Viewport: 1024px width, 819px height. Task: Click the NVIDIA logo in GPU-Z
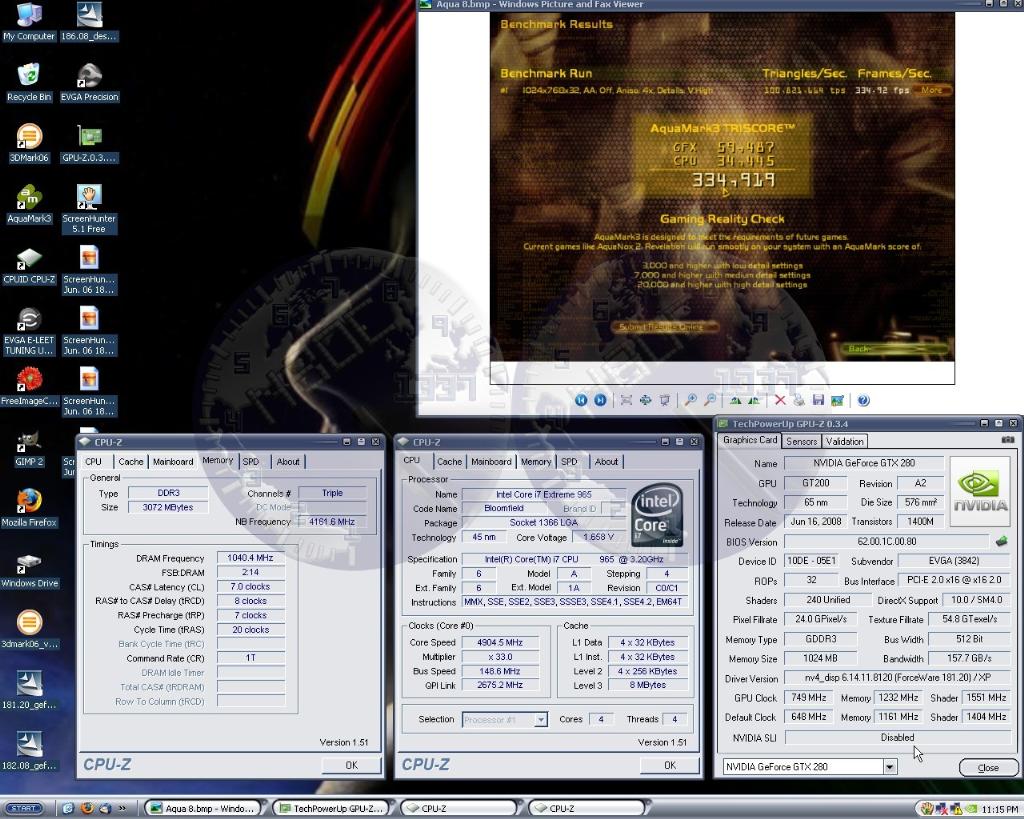coord(980,491)
